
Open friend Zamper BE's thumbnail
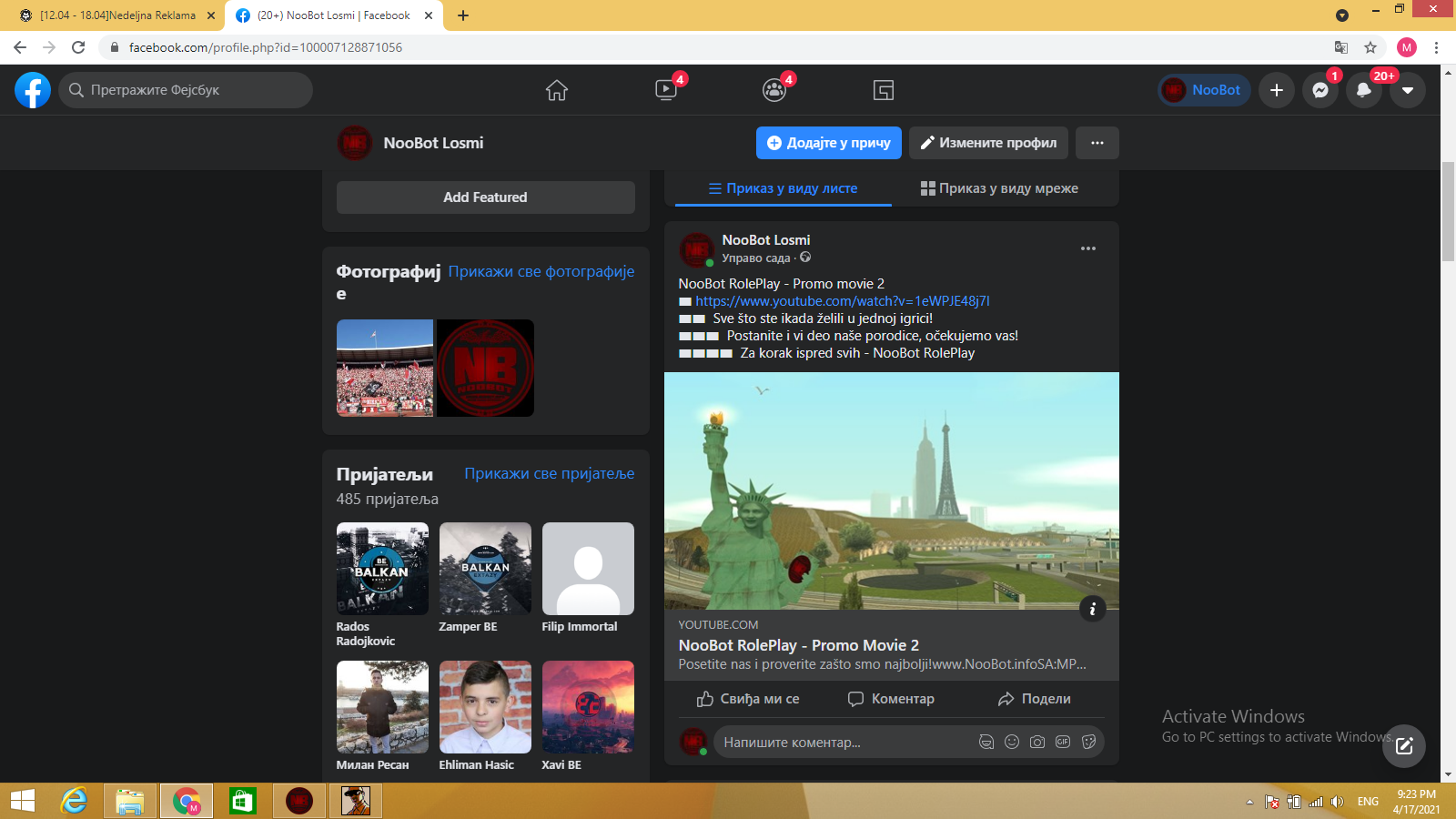coord(485,568)
